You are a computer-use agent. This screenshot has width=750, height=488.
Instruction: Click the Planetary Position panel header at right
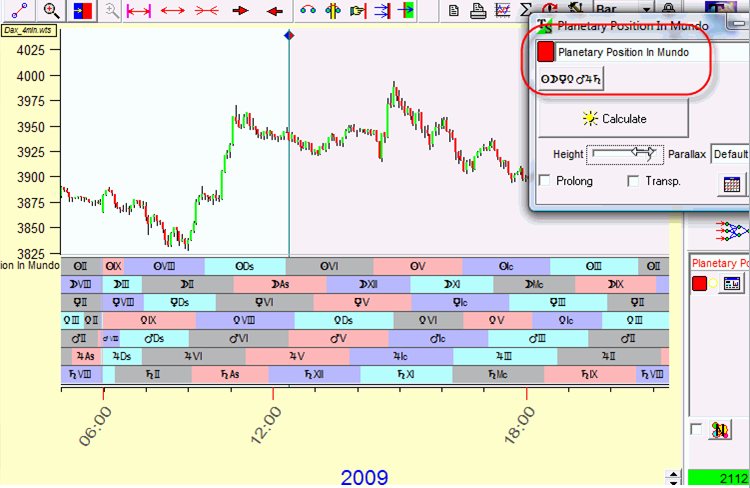click(720, 263)
